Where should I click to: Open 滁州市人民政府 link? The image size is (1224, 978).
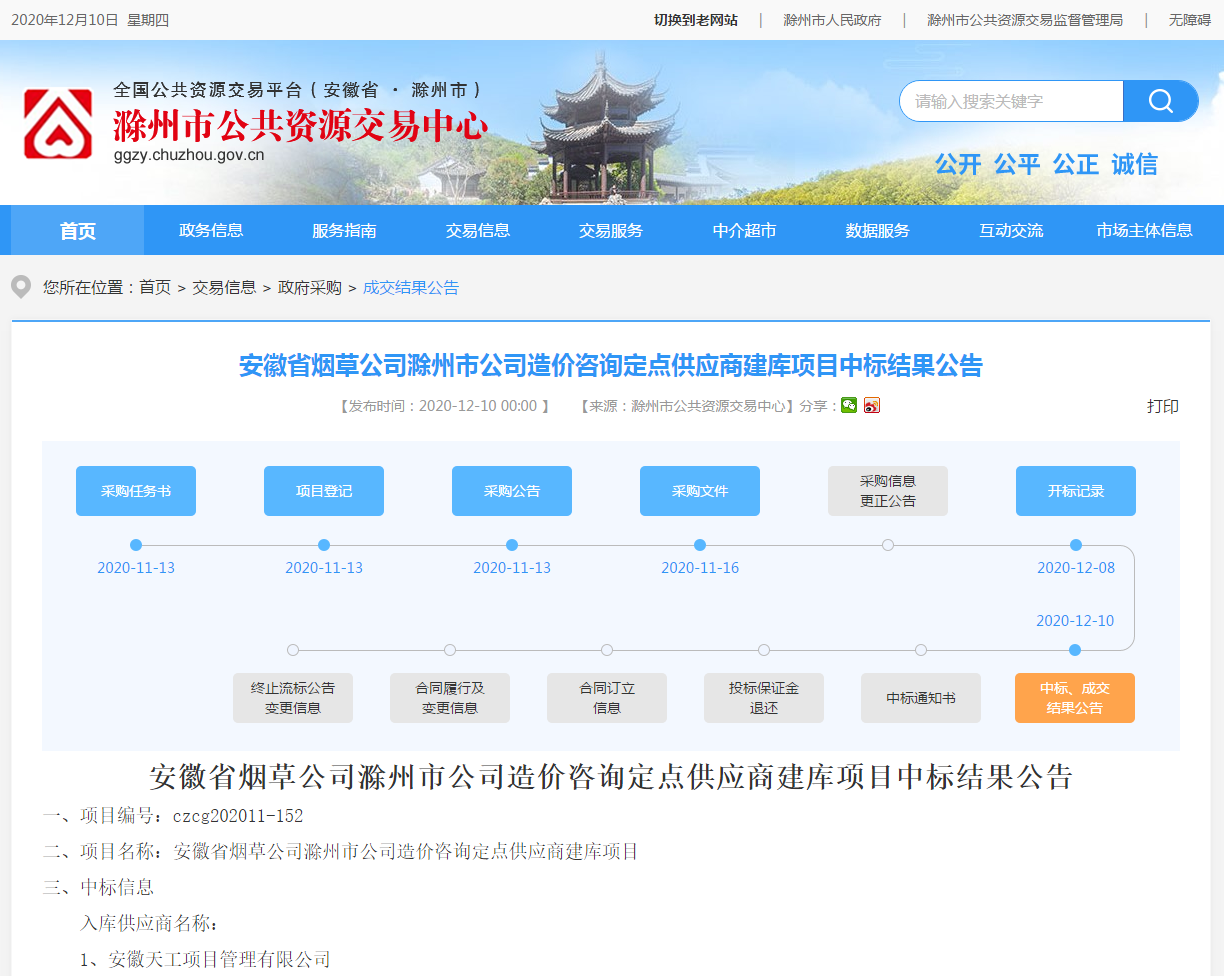click(832, 20)
